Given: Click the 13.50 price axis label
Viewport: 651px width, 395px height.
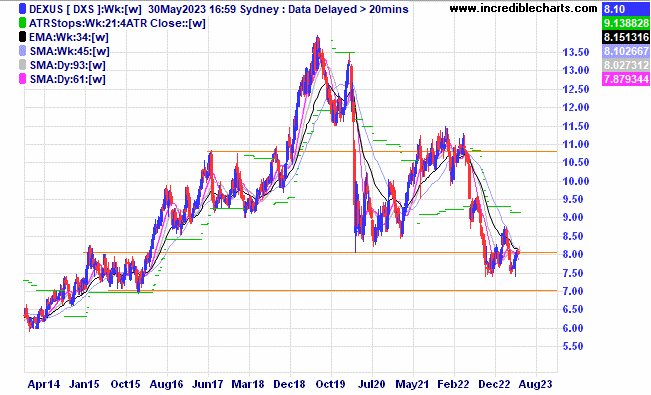Looking at the screenshot, I should (576, 52).
